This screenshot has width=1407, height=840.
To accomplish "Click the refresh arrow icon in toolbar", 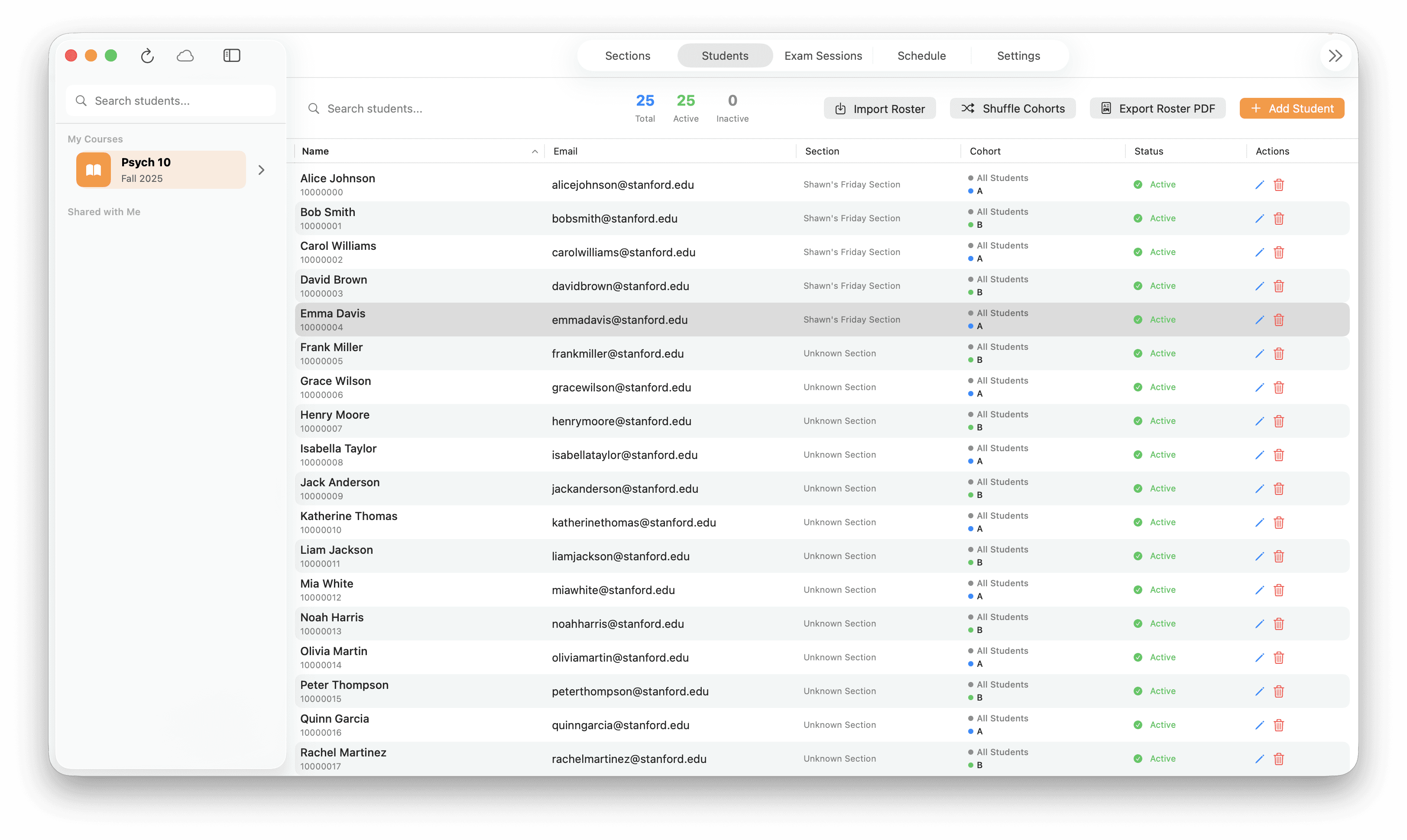I will (147, 55).
